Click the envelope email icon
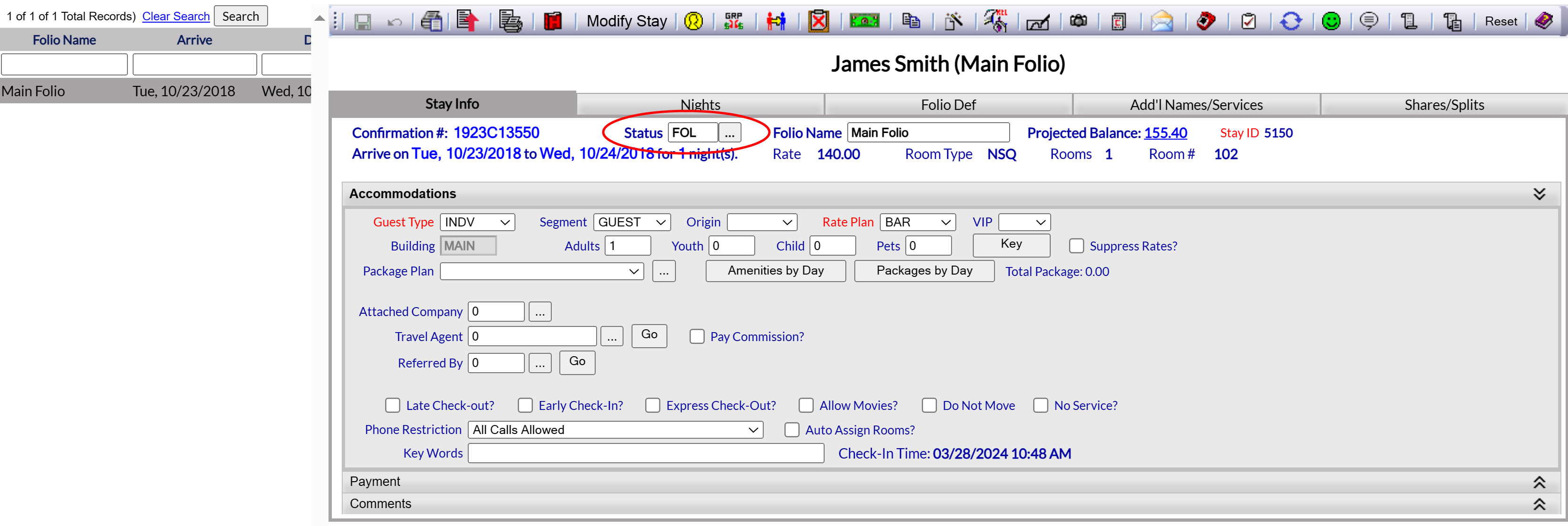1568x526 pixels. [x=1162, y=21]
